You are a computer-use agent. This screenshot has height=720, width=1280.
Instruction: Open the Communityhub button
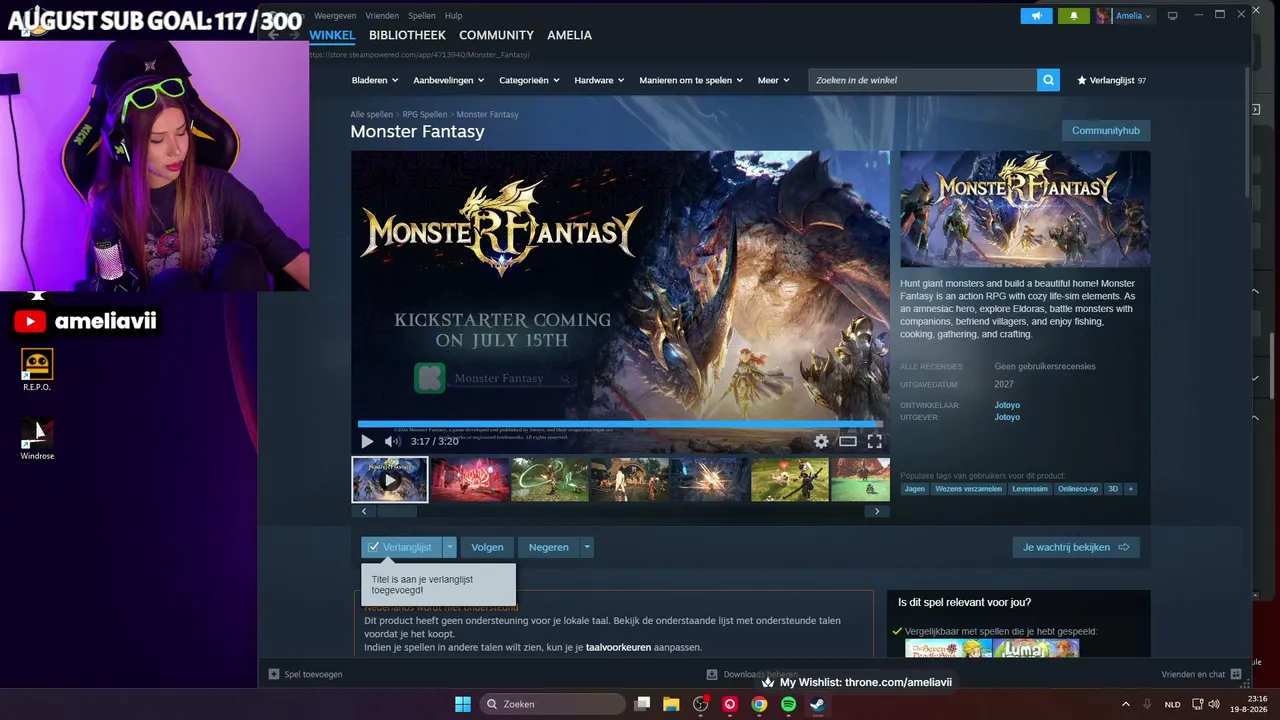click(1106, 131)
